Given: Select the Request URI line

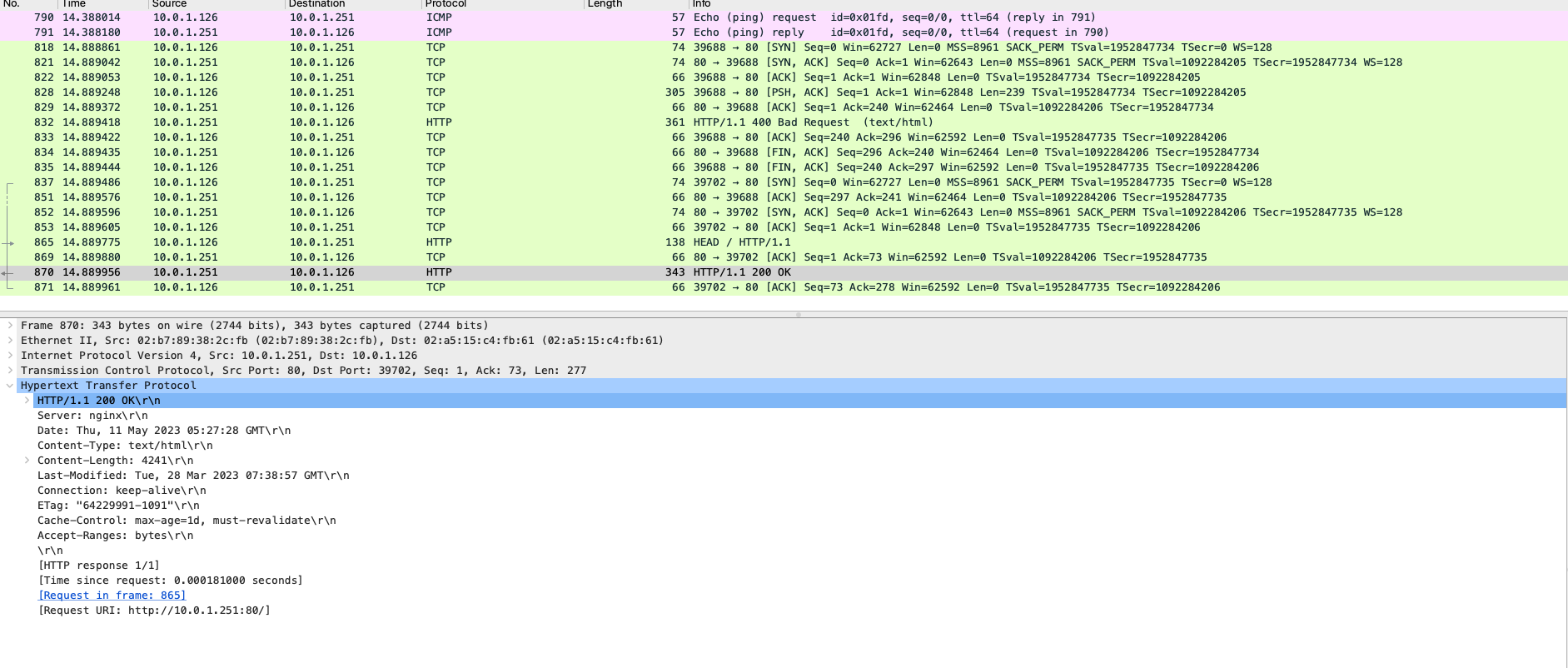Looking at the screenshot, I should point(154,611).
